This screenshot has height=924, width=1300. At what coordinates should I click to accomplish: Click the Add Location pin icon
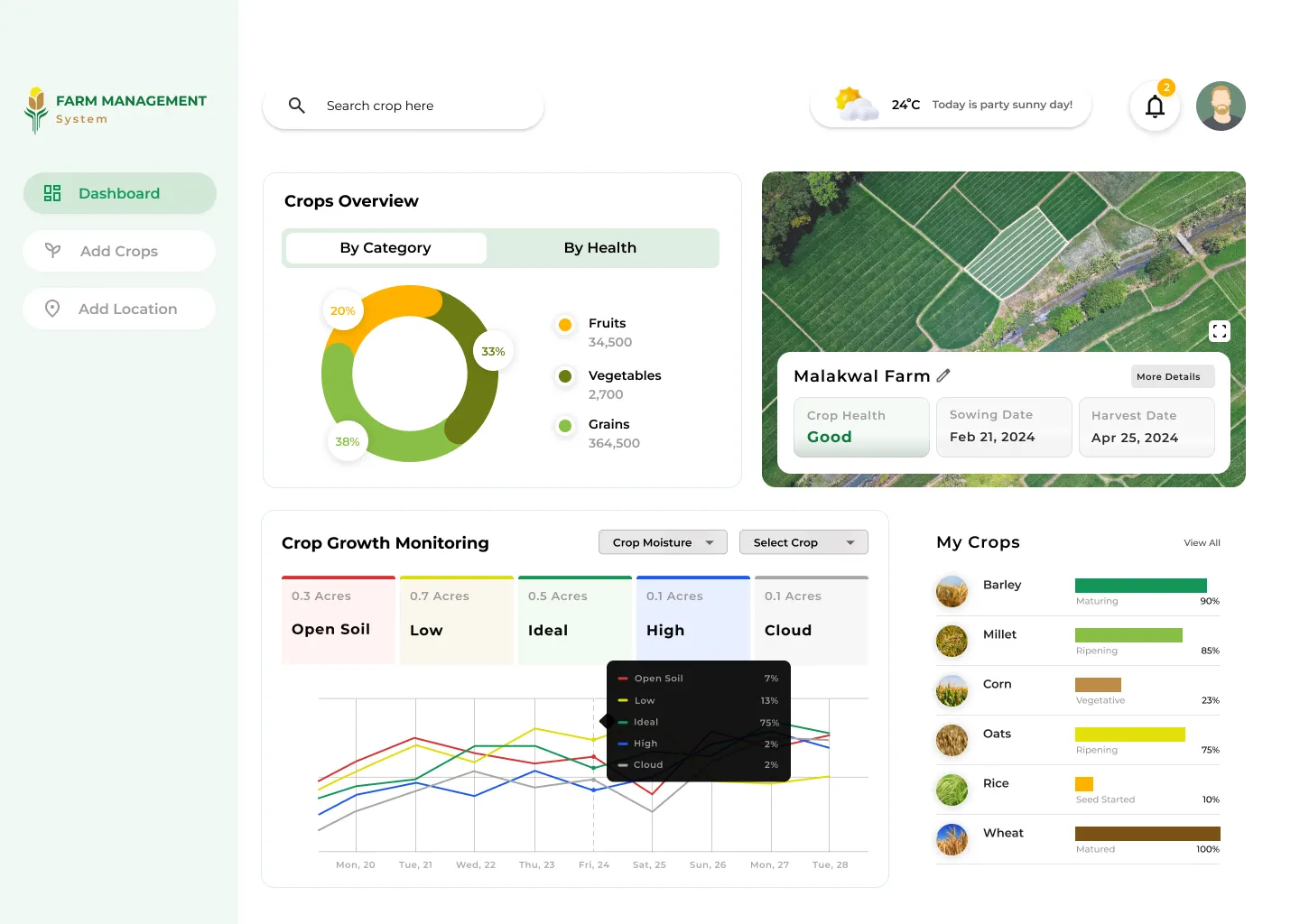tap(54, 309)
